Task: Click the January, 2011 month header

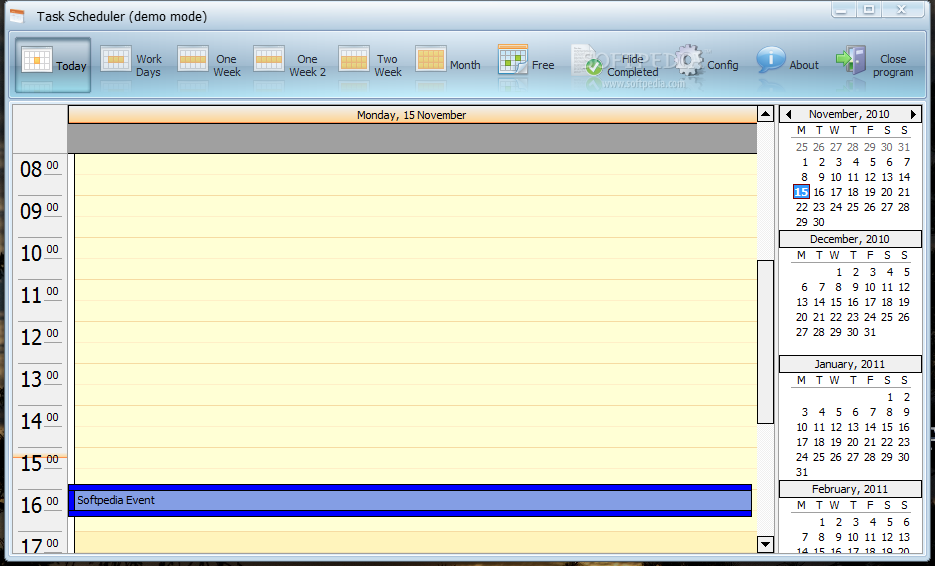Action: [x=850, y=364]
